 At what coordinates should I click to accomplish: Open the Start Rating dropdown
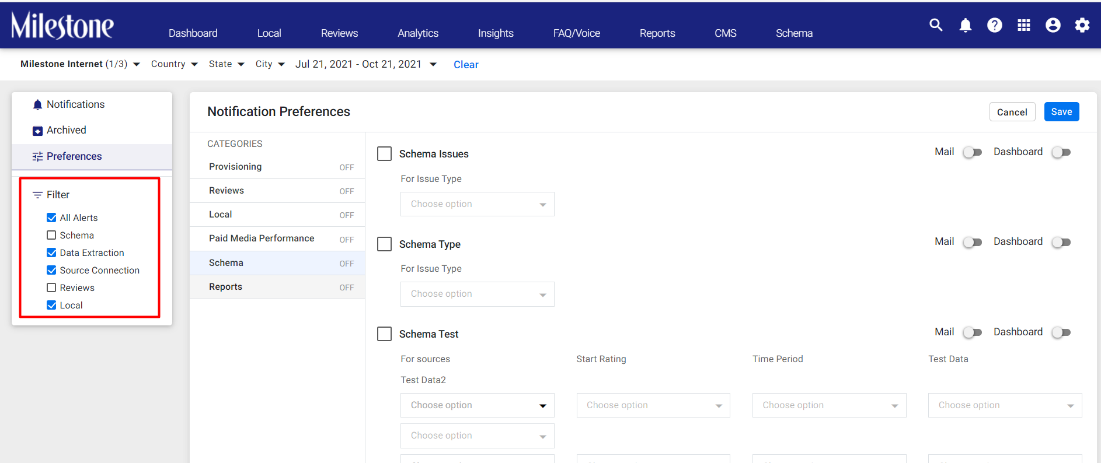click(653, 405)
